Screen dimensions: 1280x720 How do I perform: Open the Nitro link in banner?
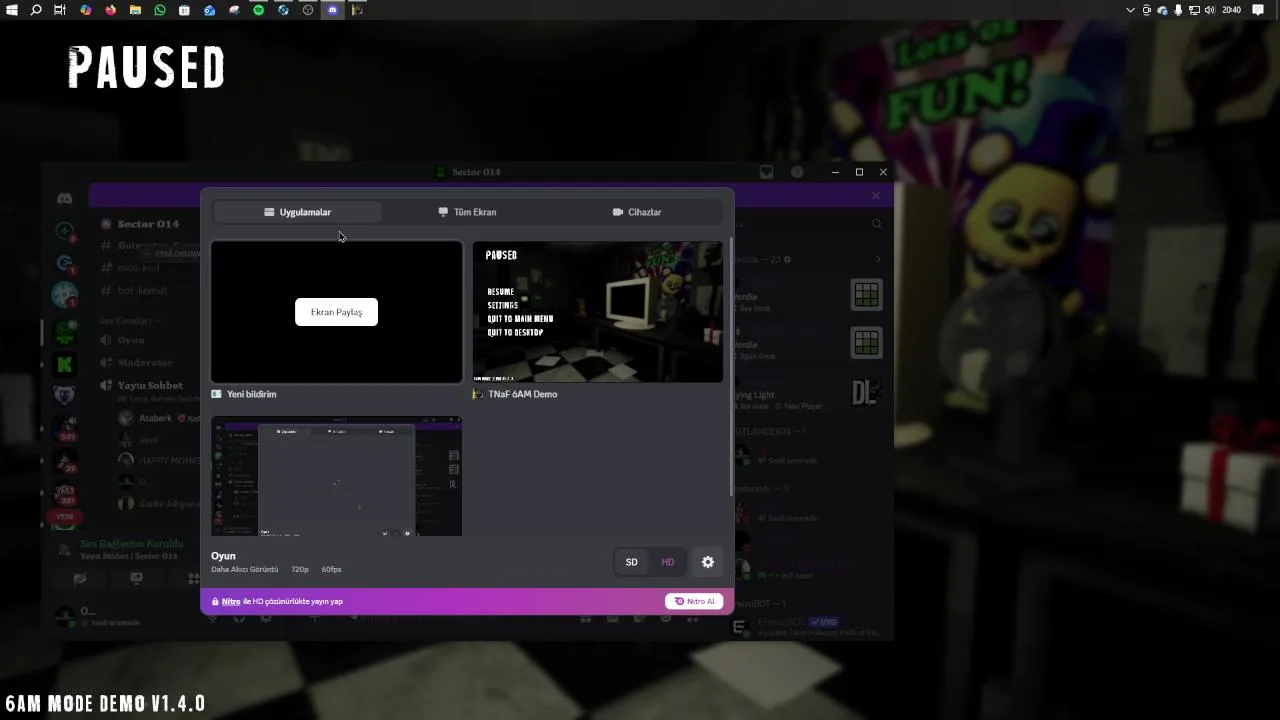coord(231,601)
